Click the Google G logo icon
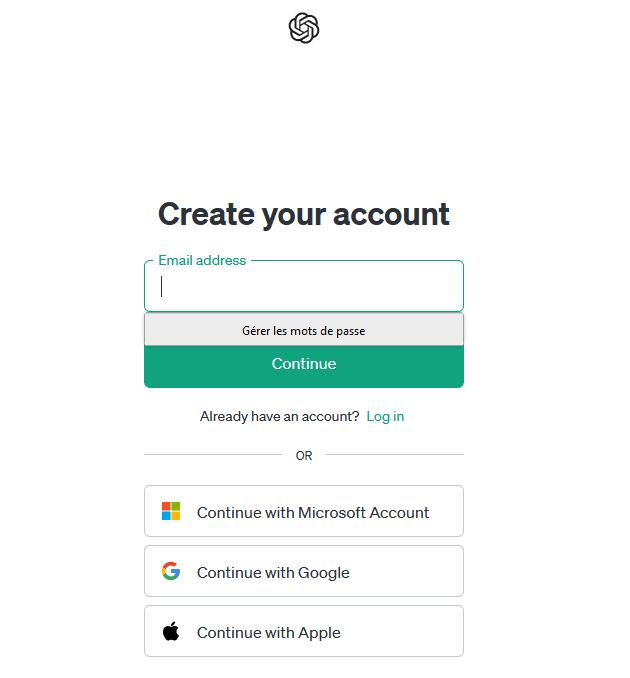630x678 pixels. (171, 572)
